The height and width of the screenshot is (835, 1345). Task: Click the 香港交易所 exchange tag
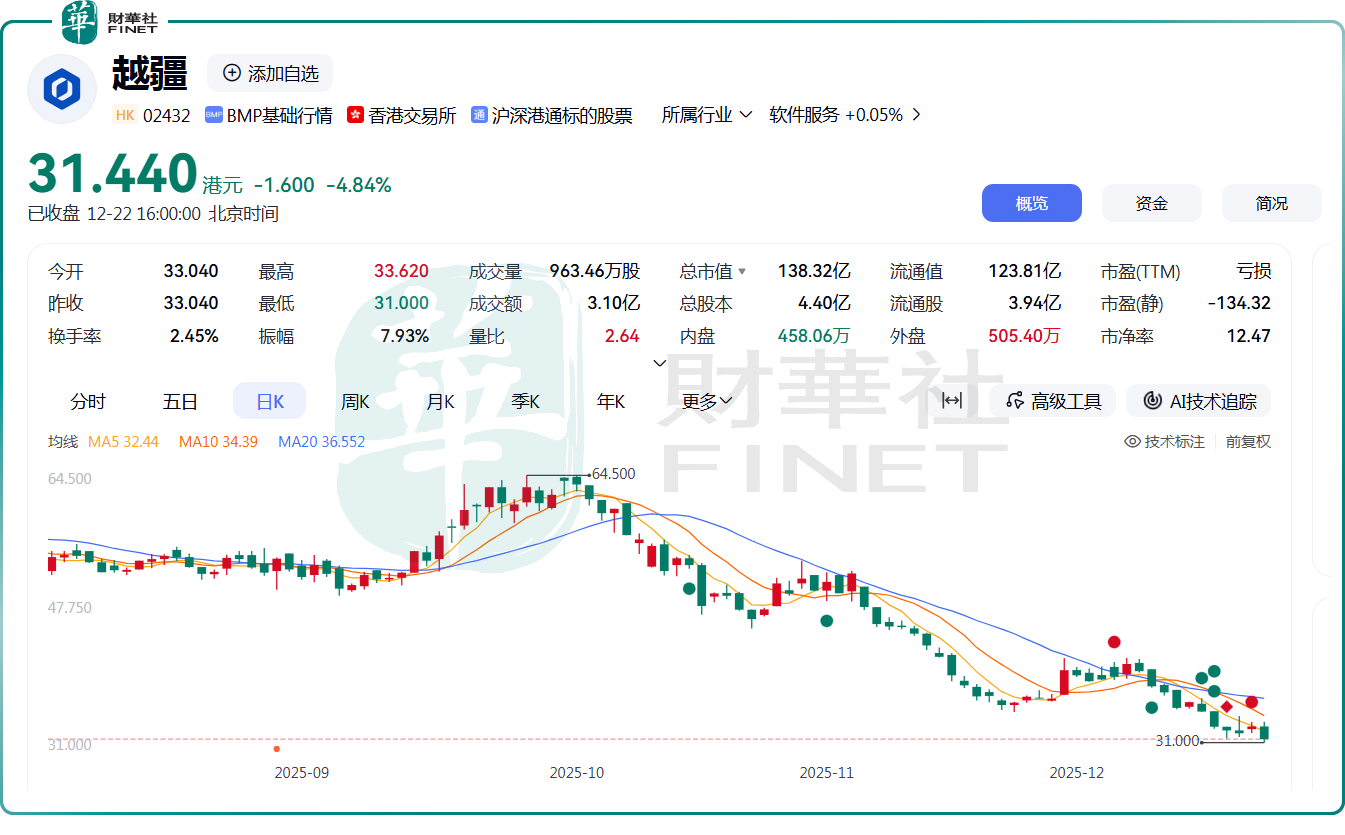(x=402, y=115)
